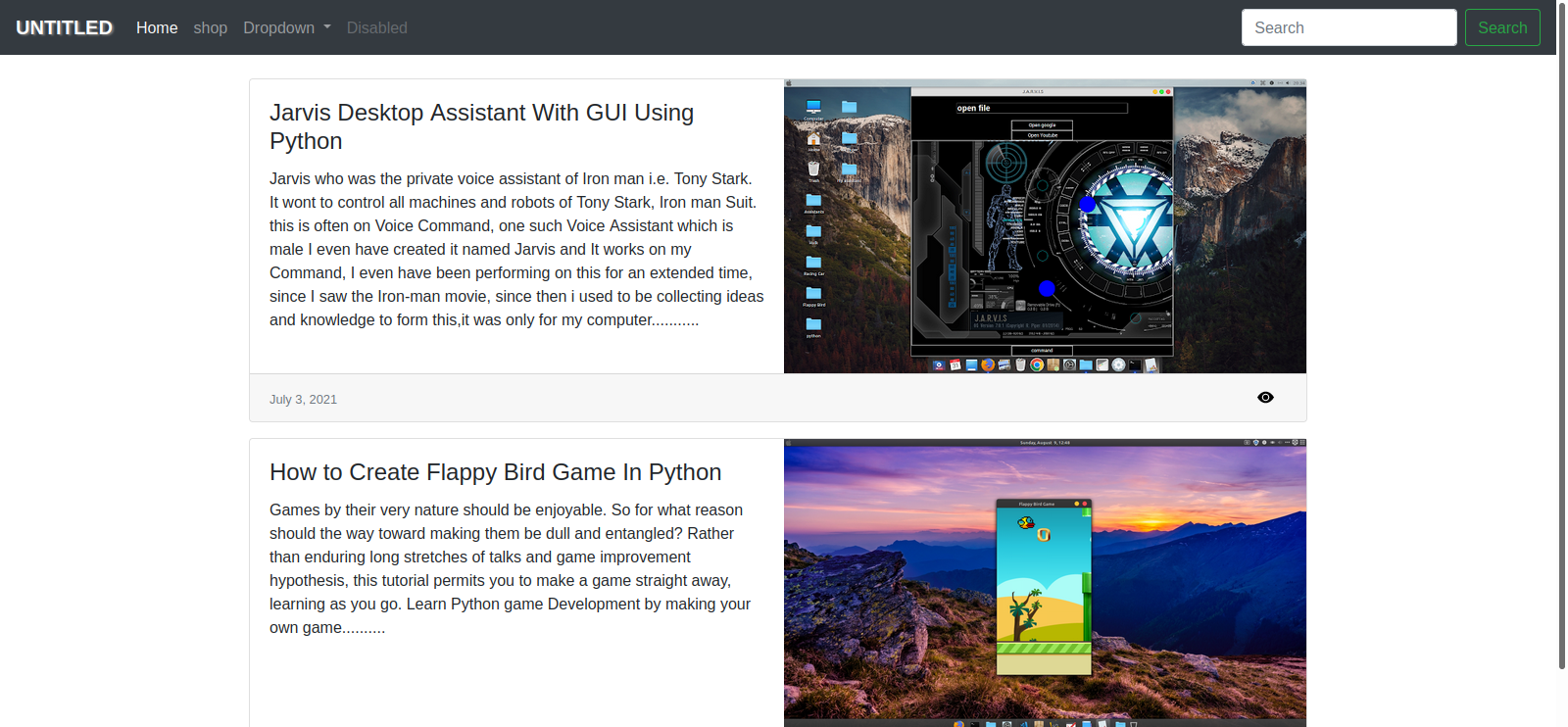This screenshot has width=1568, height=727.
Task: Open the Flappy Bird screenshot thumbnail
Action: (1045, 583)
